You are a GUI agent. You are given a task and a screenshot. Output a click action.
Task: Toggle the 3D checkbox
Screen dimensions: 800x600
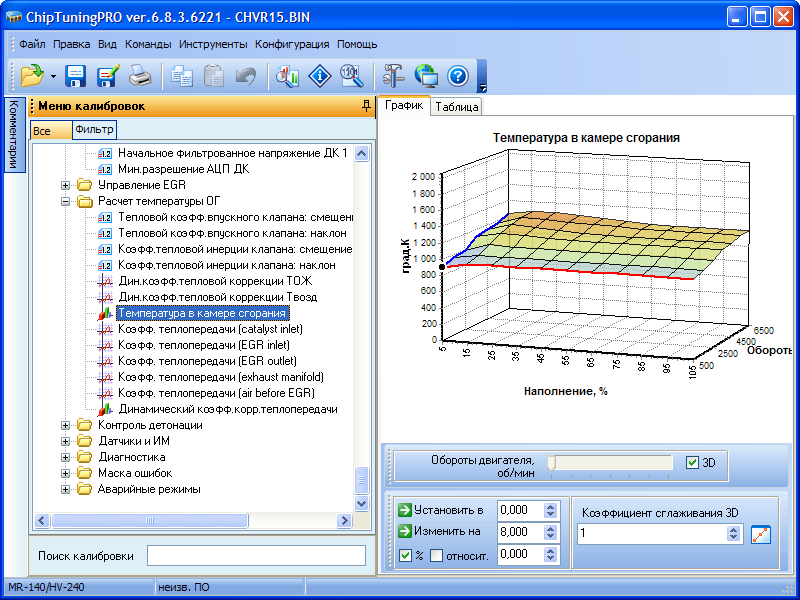(693, 463)
